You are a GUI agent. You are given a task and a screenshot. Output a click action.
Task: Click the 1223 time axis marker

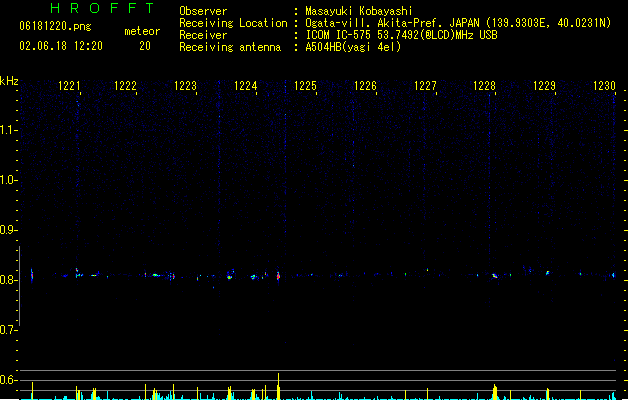185,86
